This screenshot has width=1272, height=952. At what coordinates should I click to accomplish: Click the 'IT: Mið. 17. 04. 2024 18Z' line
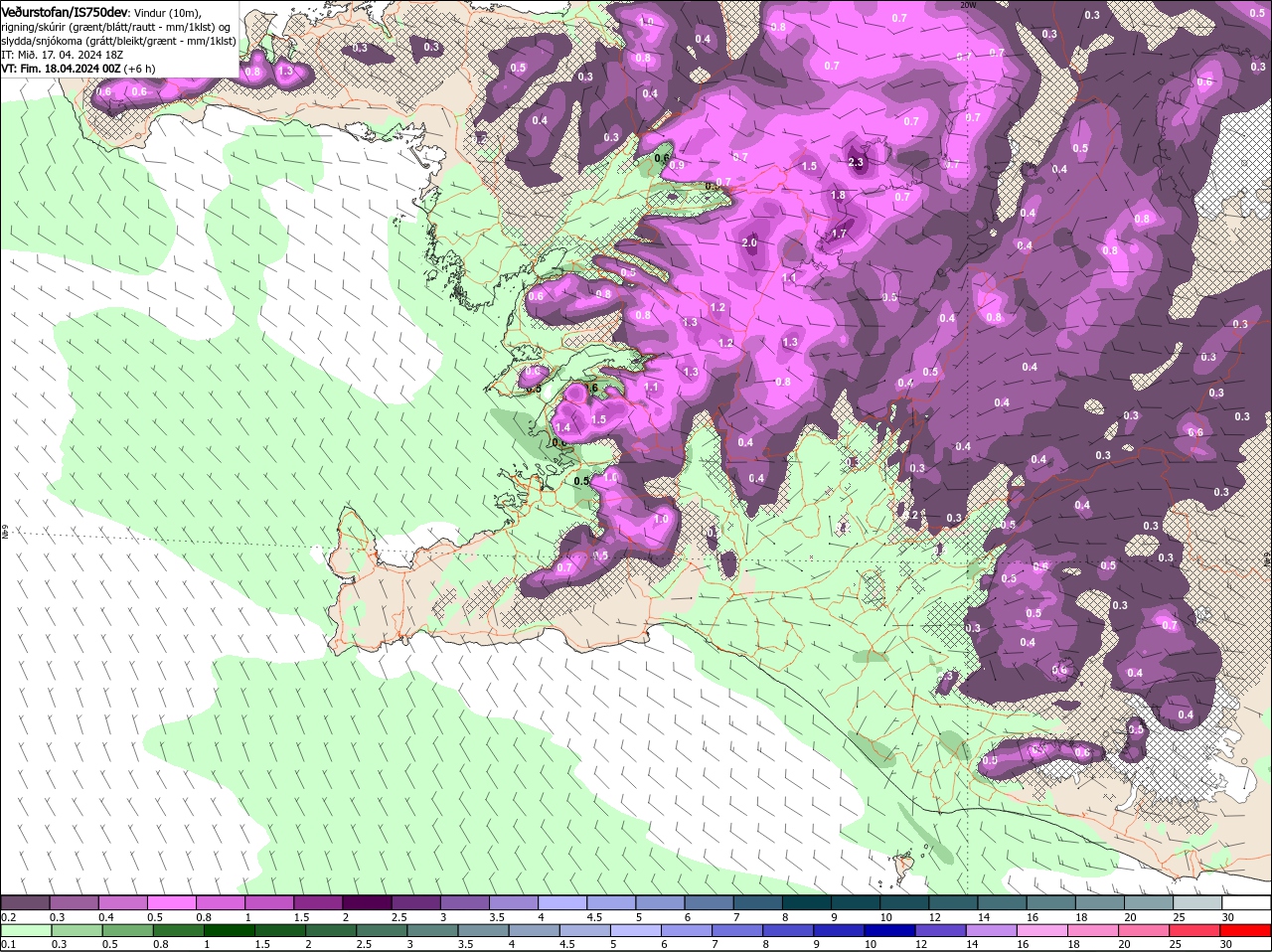(61, 55)
